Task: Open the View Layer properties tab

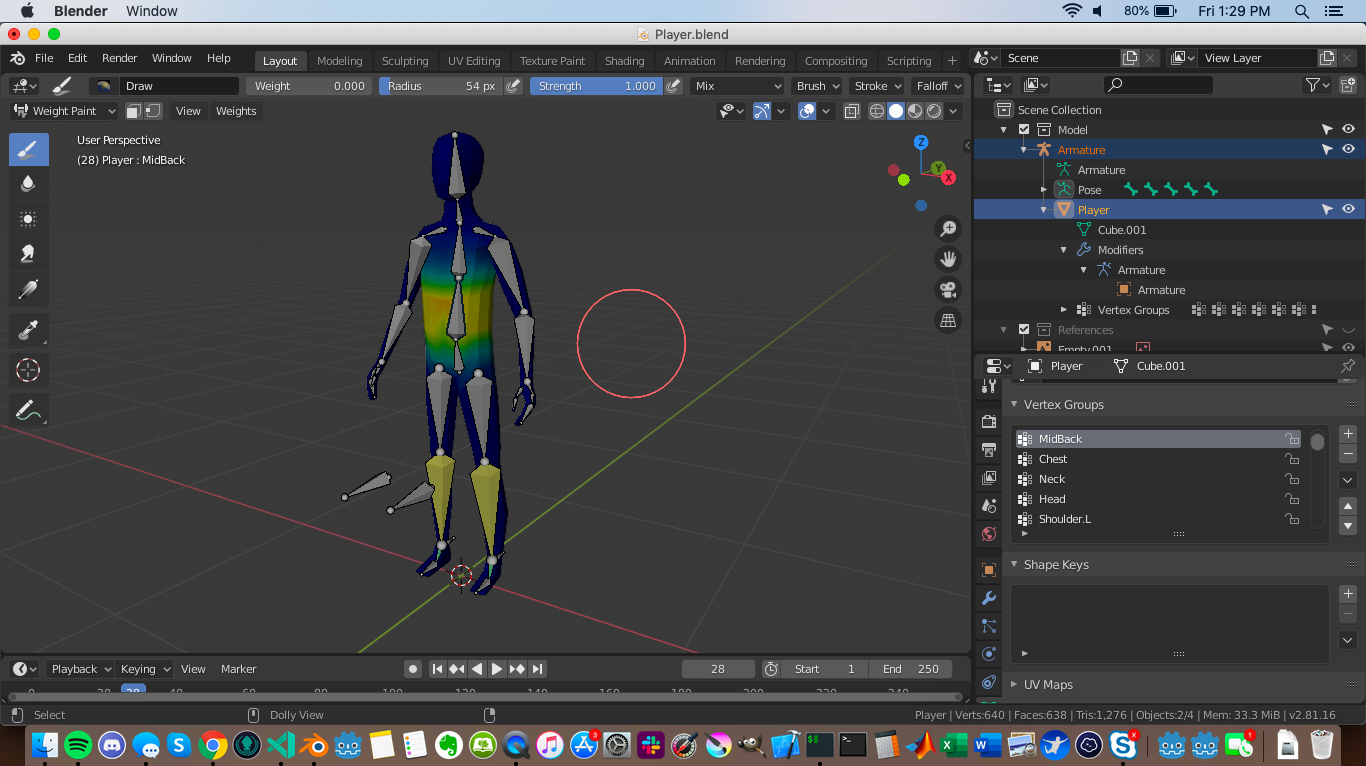Action: click(989, 477)
